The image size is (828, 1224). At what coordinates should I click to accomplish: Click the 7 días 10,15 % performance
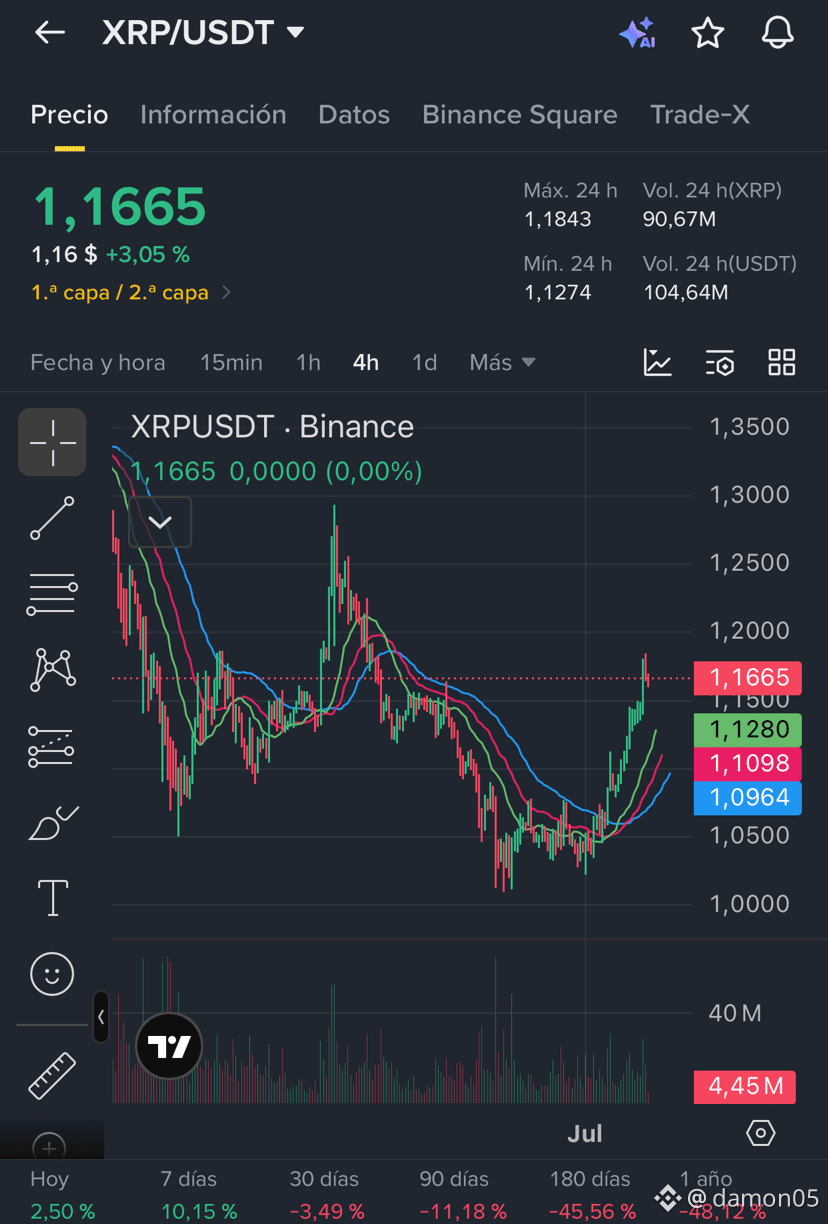coord(198,1195)
